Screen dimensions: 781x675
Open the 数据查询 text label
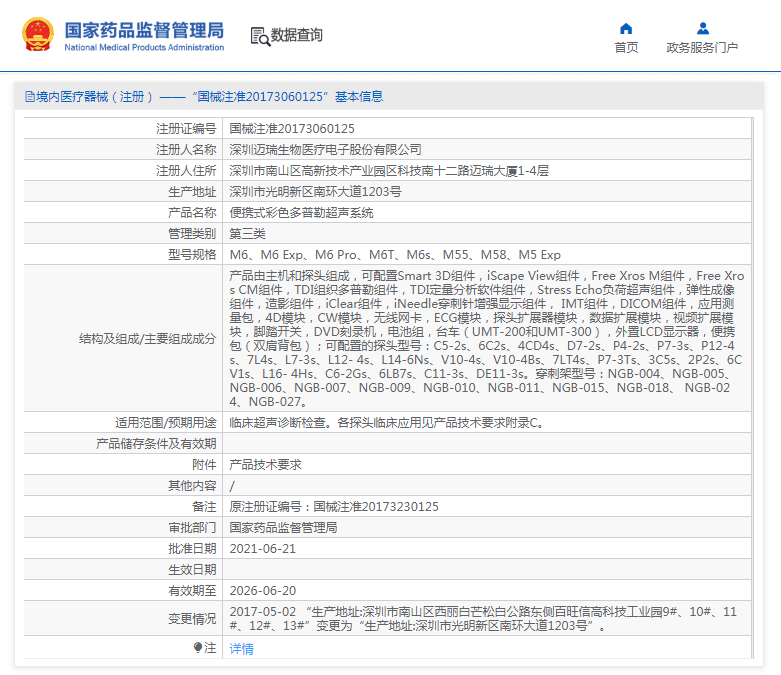[x=297, y=35]
